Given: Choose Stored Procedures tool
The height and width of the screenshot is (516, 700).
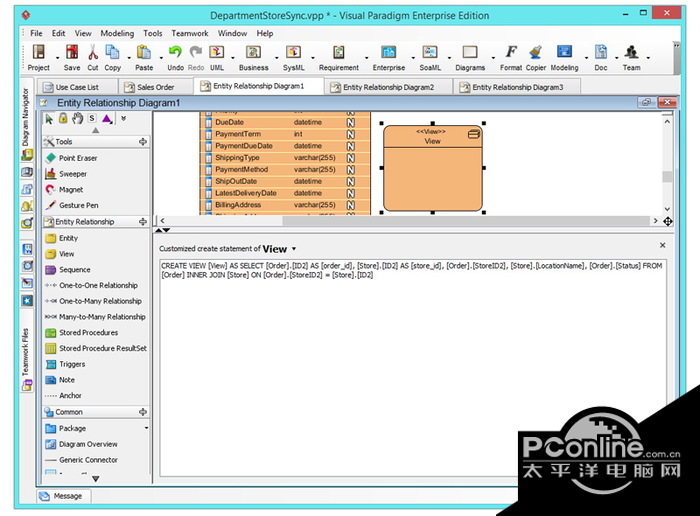Looking at the screenshot, I should 82,333.
